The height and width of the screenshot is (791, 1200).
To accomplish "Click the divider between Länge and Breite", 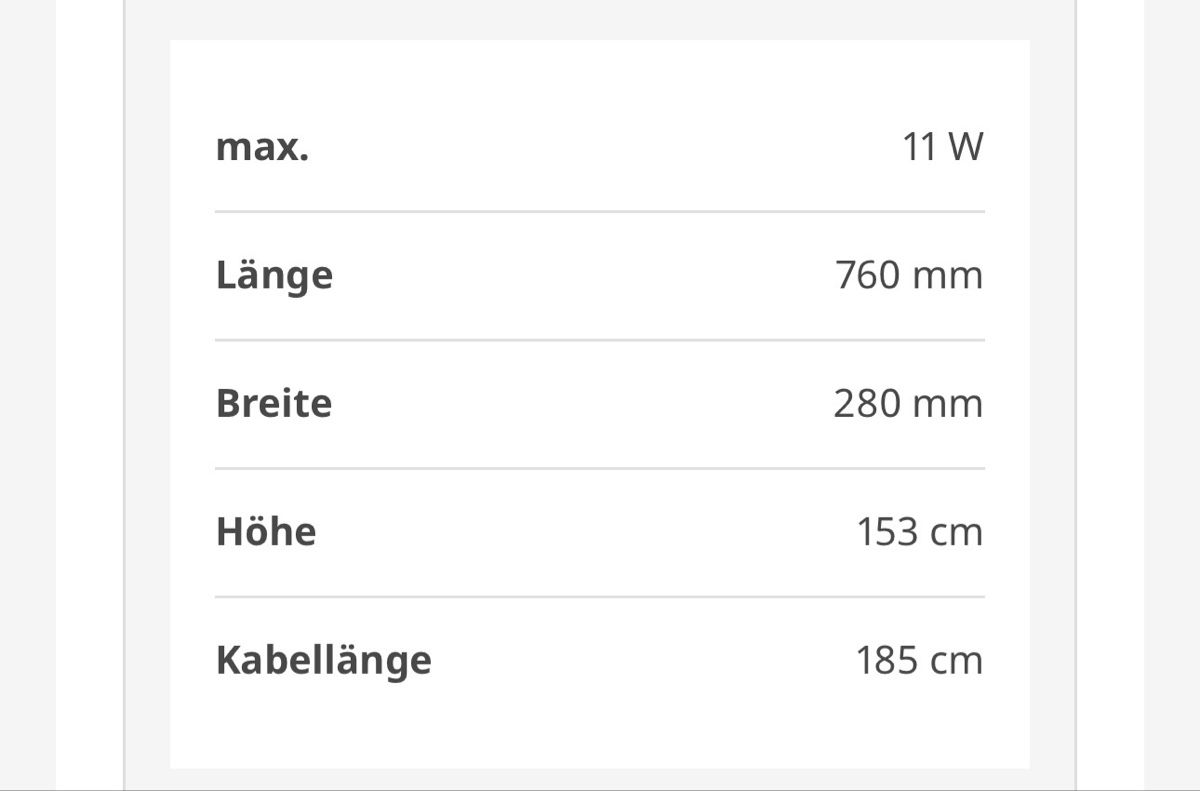I will (600, 340).
